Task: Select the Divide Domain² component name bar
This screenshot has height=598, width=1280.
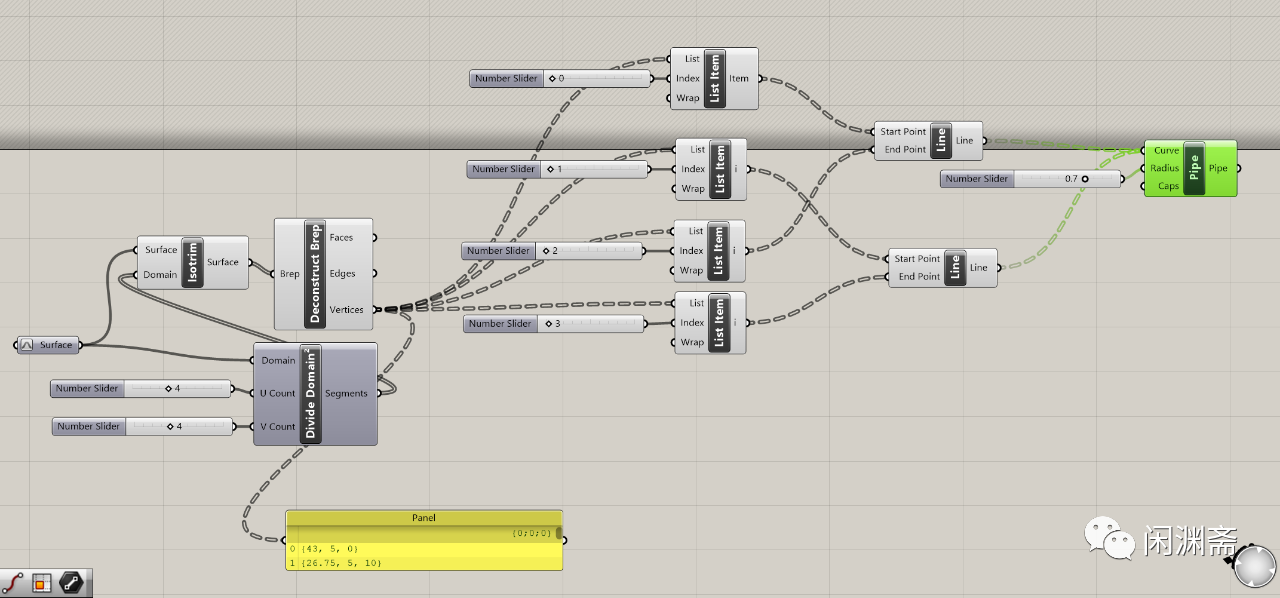Action: 310,394
